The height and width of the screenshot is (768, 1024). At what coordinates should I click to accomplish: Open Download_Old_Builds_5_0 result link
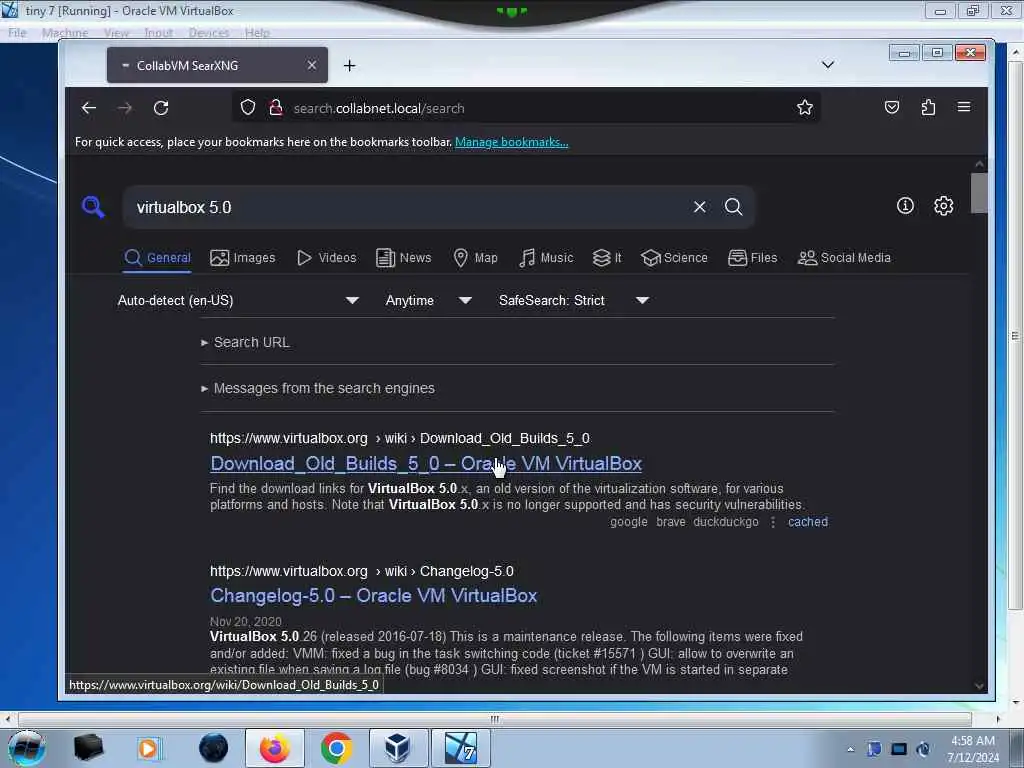(426, 463)
